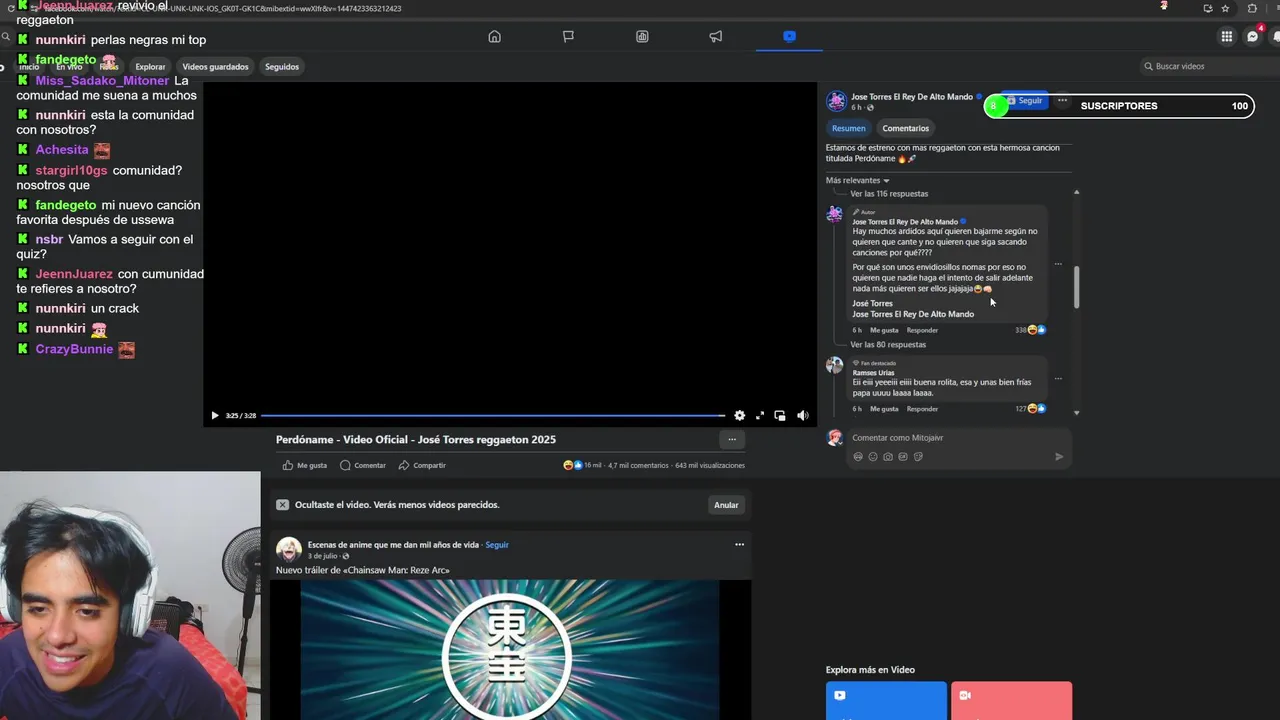Image resolution: width=1280 pixels, height=720 pixels.
Task: Reply to Jose Torres's author comment
Action: pyautogui.click(x=922, y=330)
